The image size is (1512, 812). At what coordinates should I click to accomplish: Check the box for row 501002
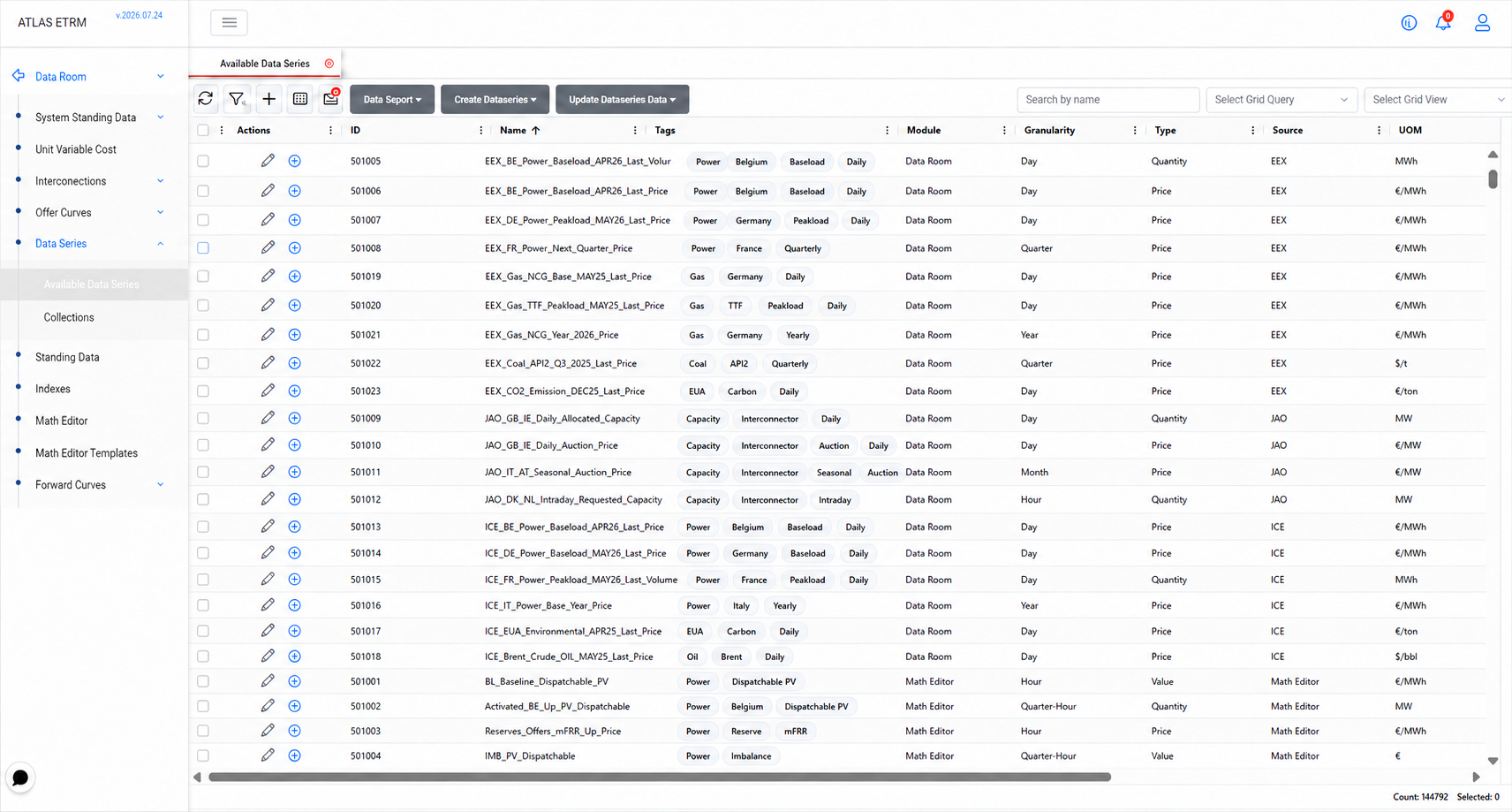click(203, 706)
